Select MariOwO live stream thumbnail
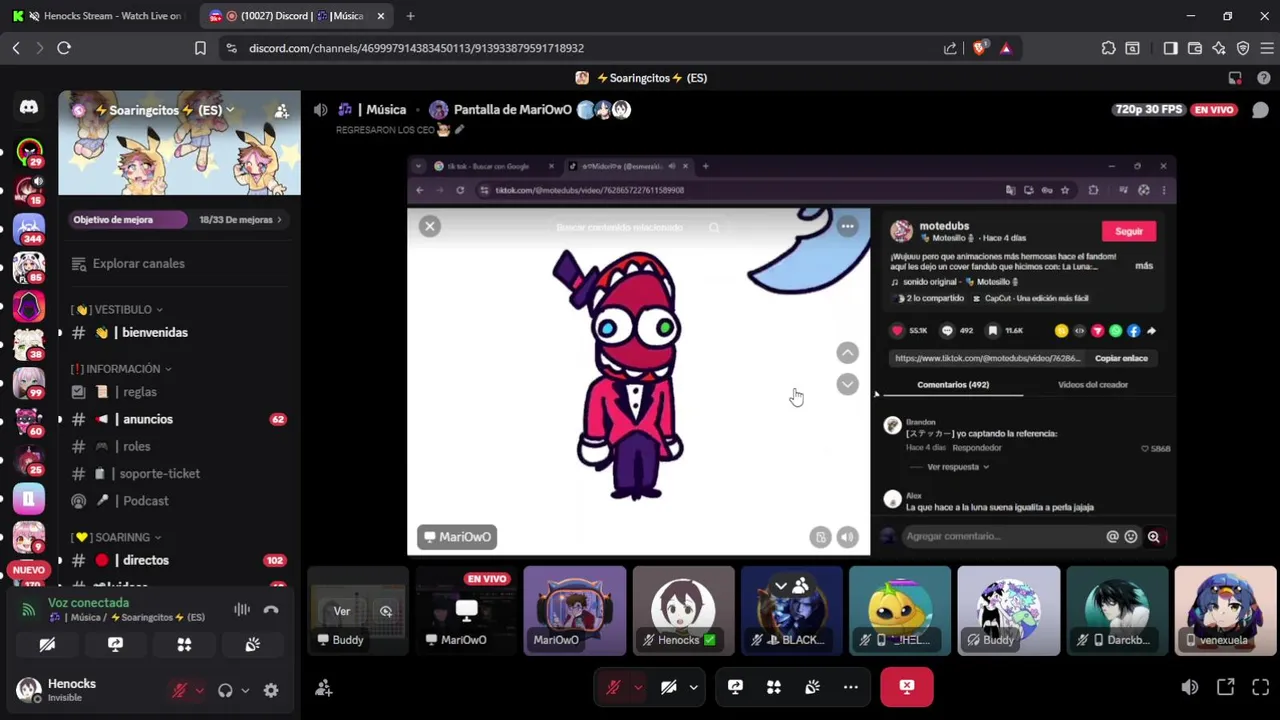 pos(466,611)
